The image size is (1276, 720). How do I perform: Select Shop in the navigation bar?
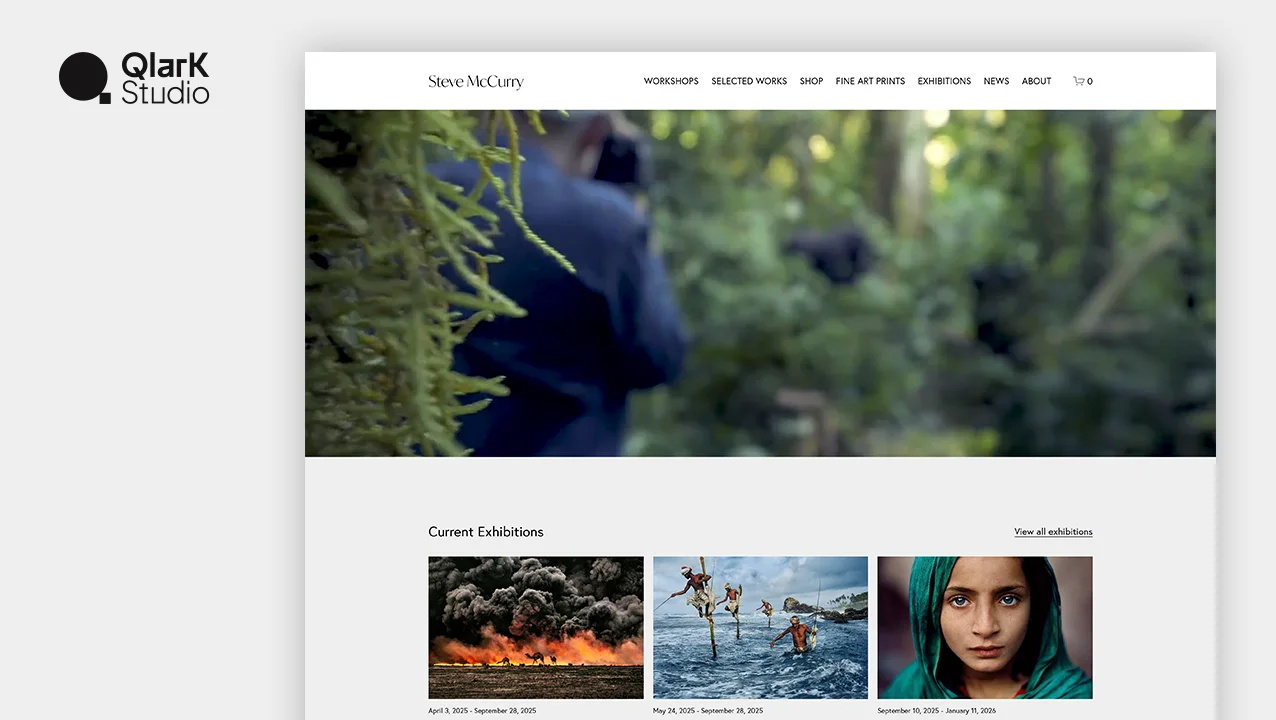coord(811,82)
